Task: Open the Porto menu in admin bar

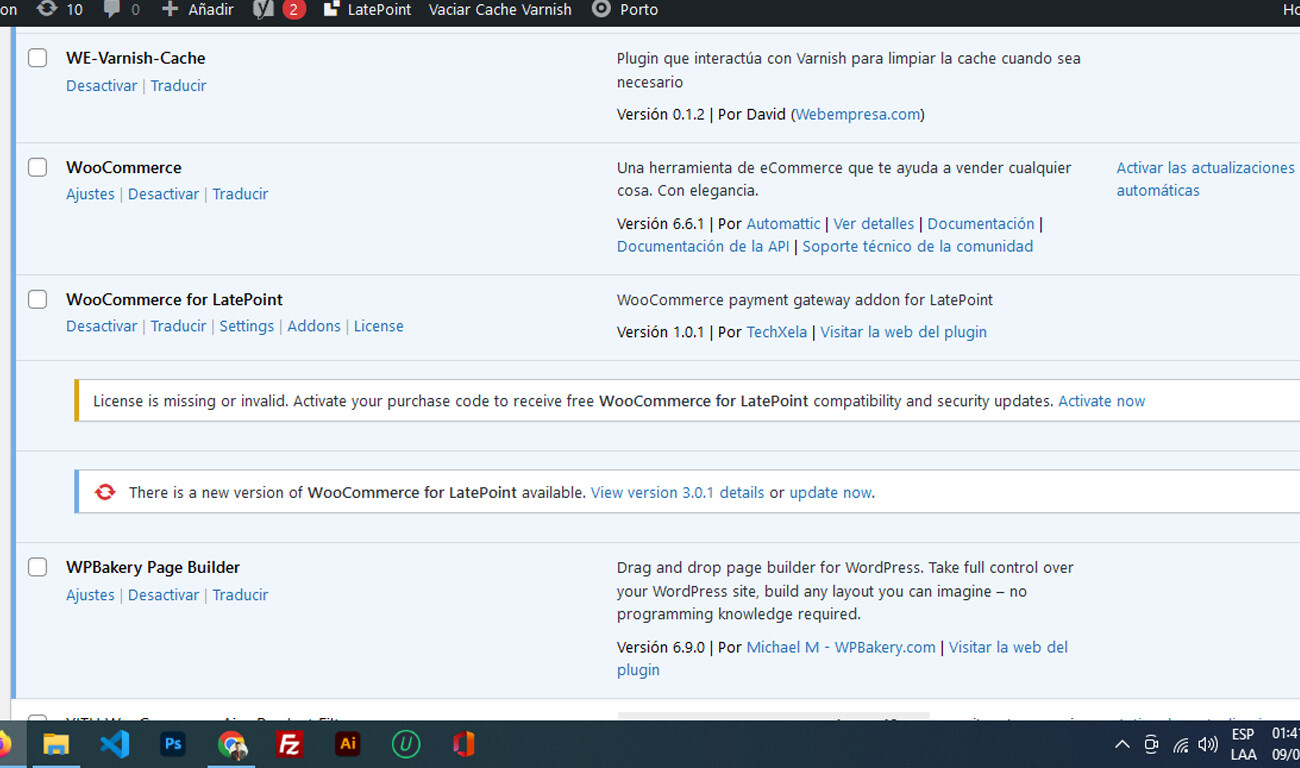Action: coord(625,9)
